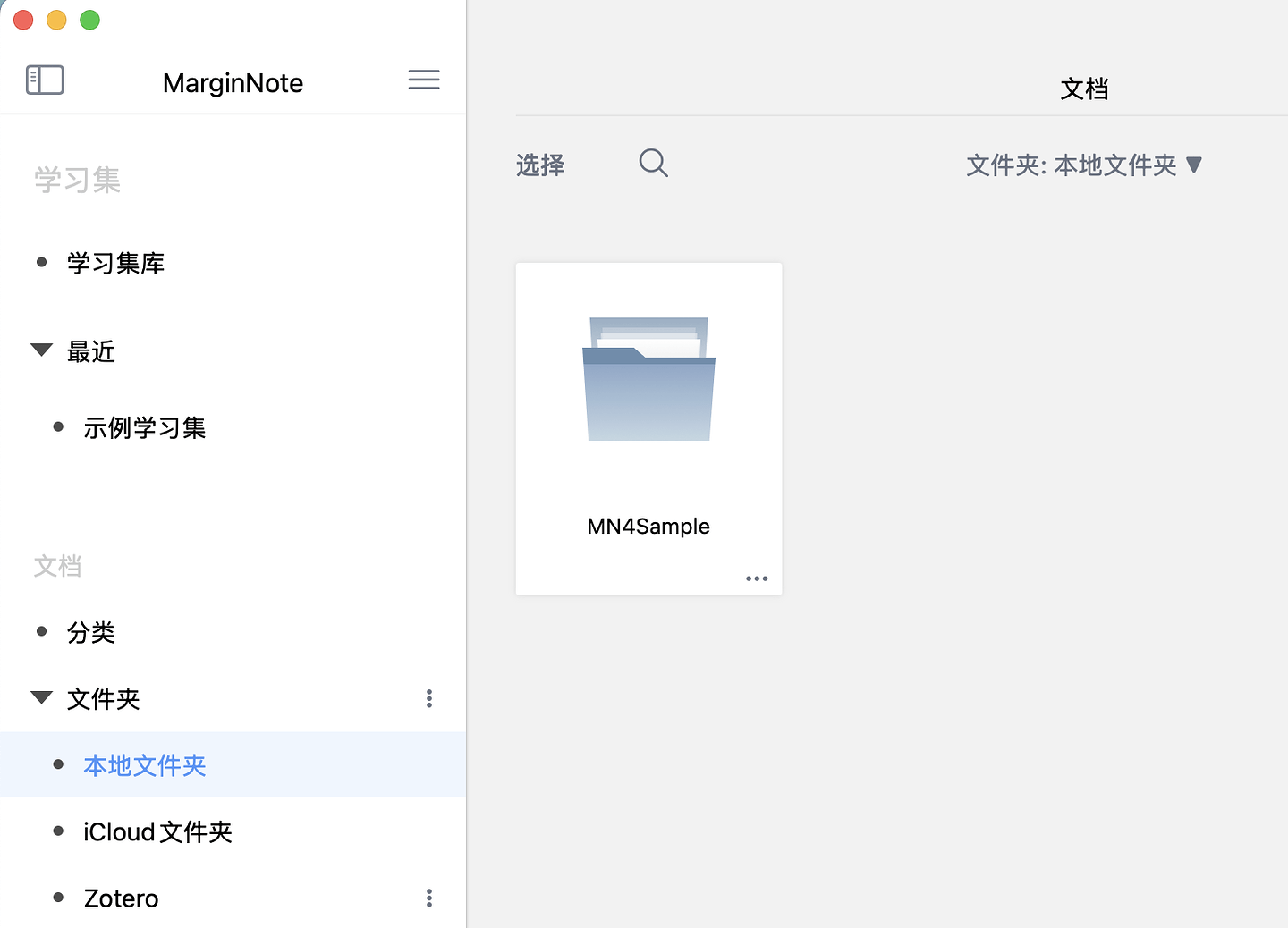Close the window with red button

pyautogui.click(x=23, y=20)
